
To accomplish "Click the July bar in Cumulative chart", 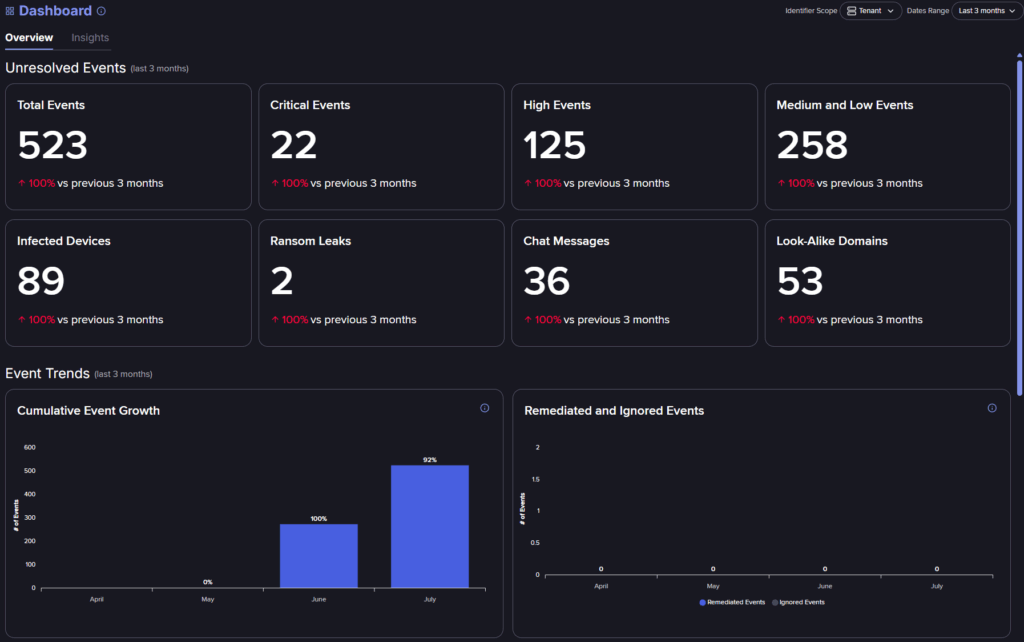I will pyautogui.click(x=430, y=526).
